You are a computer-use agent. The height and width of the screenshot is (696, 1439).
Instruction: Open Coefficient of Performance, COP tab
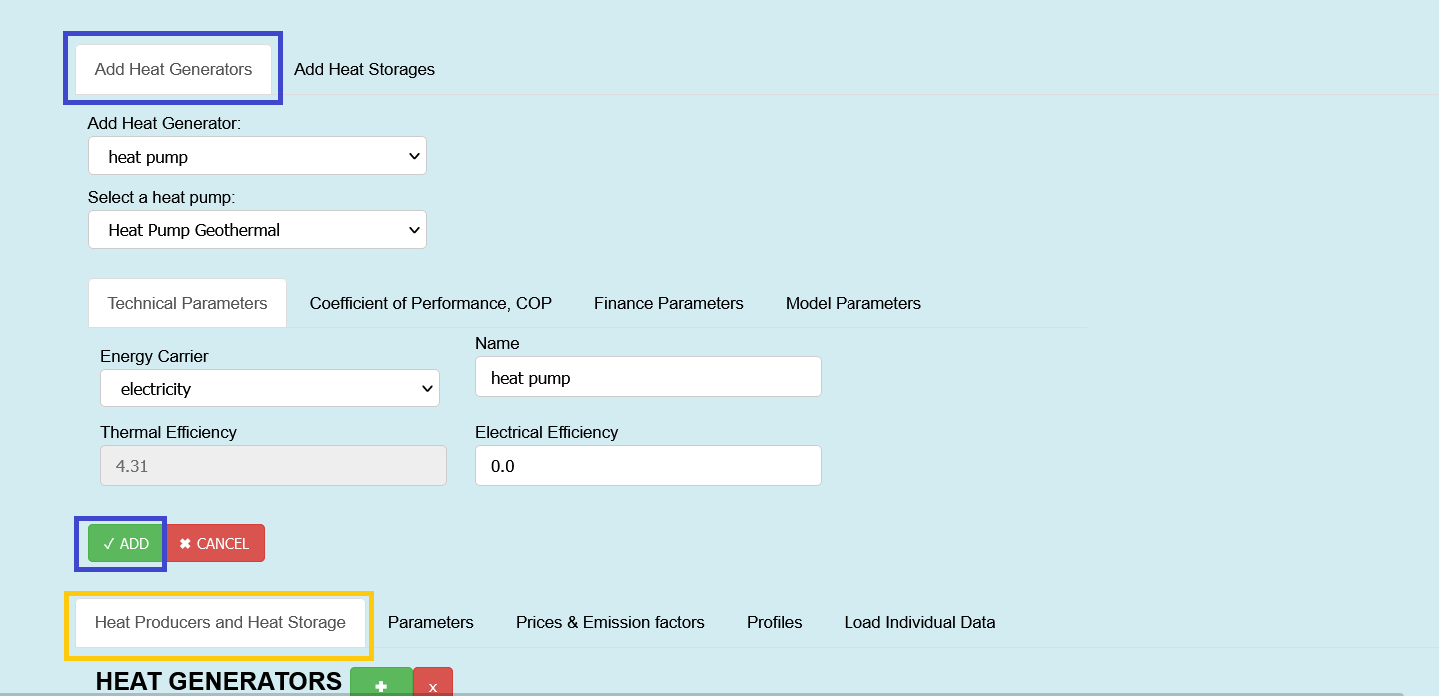(x=431, y=303)
